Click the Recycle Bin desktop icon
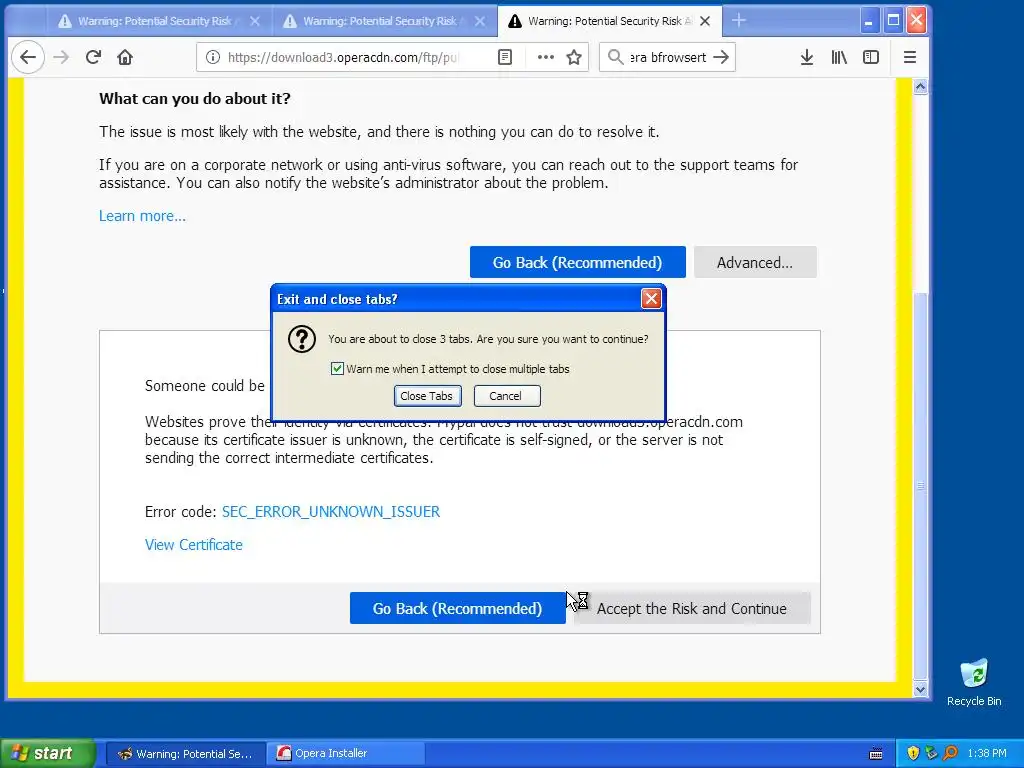The width and height of the screenshot is (1024, 768). click(x=974, y=682)
